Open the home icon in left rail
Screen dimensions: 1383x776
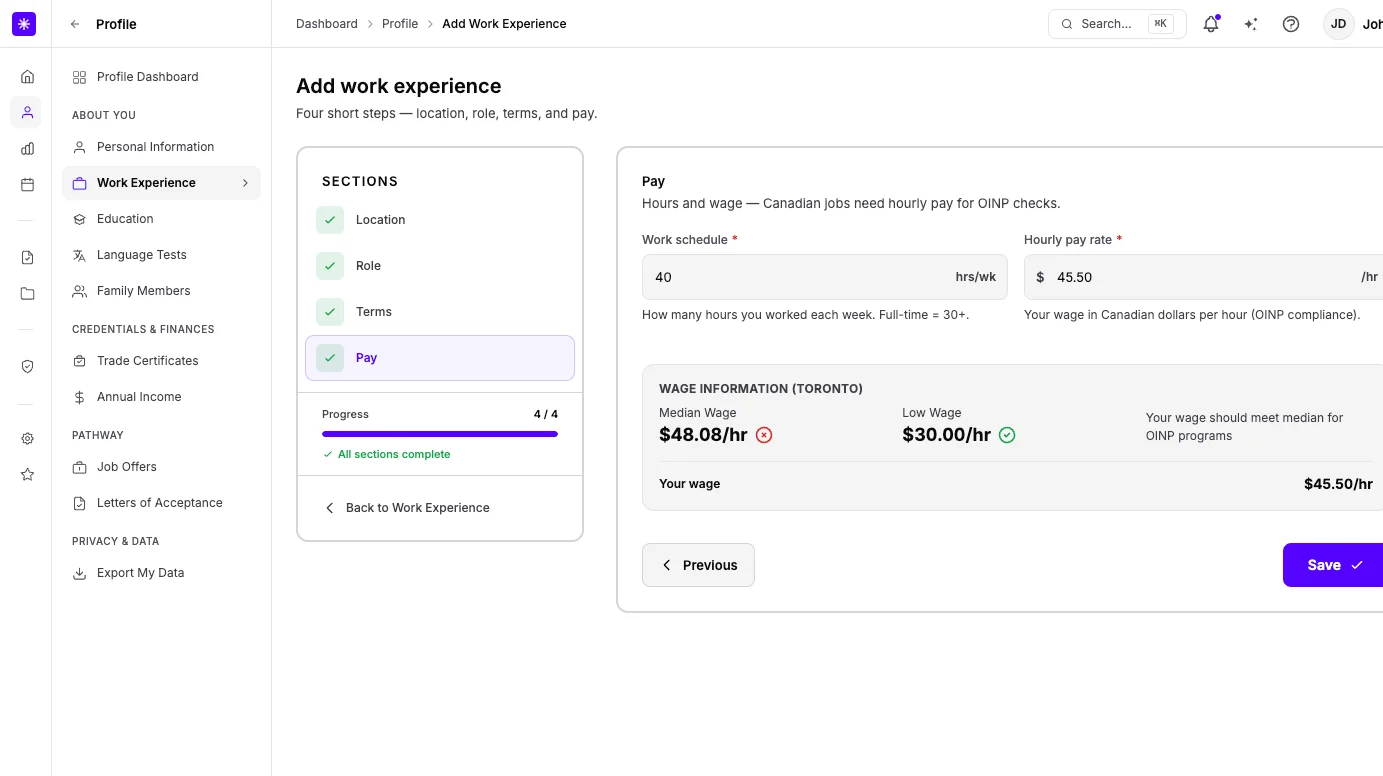click(27, 77)
